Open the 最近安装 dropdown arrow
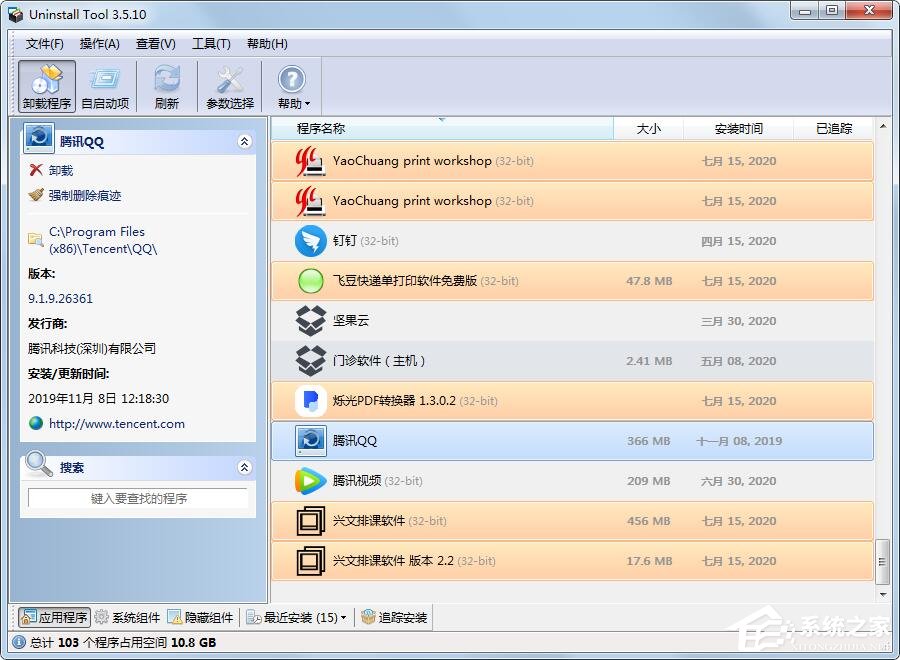 [x=345, y=617]
